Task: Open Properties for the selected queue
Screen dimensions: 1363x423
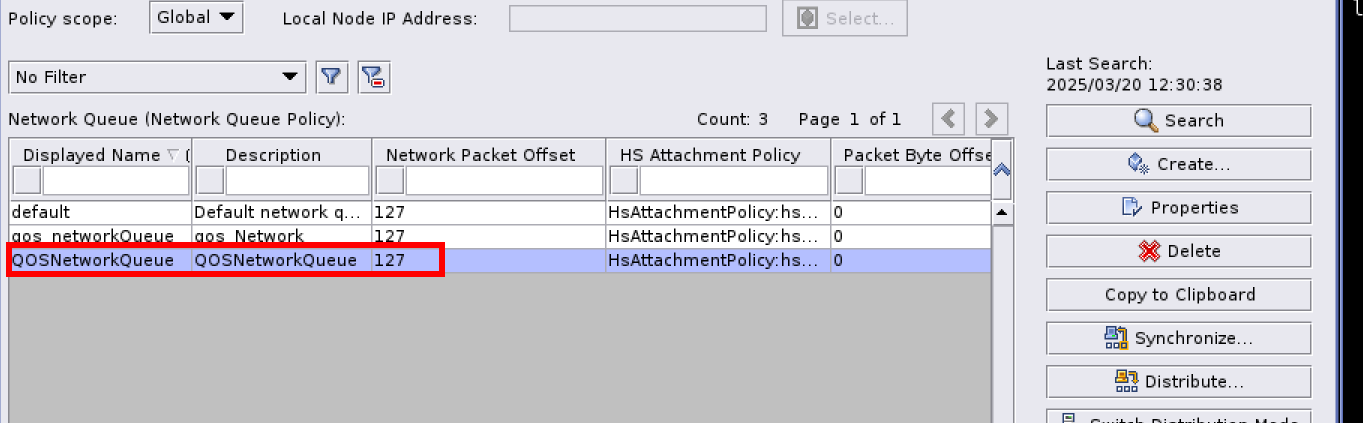Action: click(1178, 207)
